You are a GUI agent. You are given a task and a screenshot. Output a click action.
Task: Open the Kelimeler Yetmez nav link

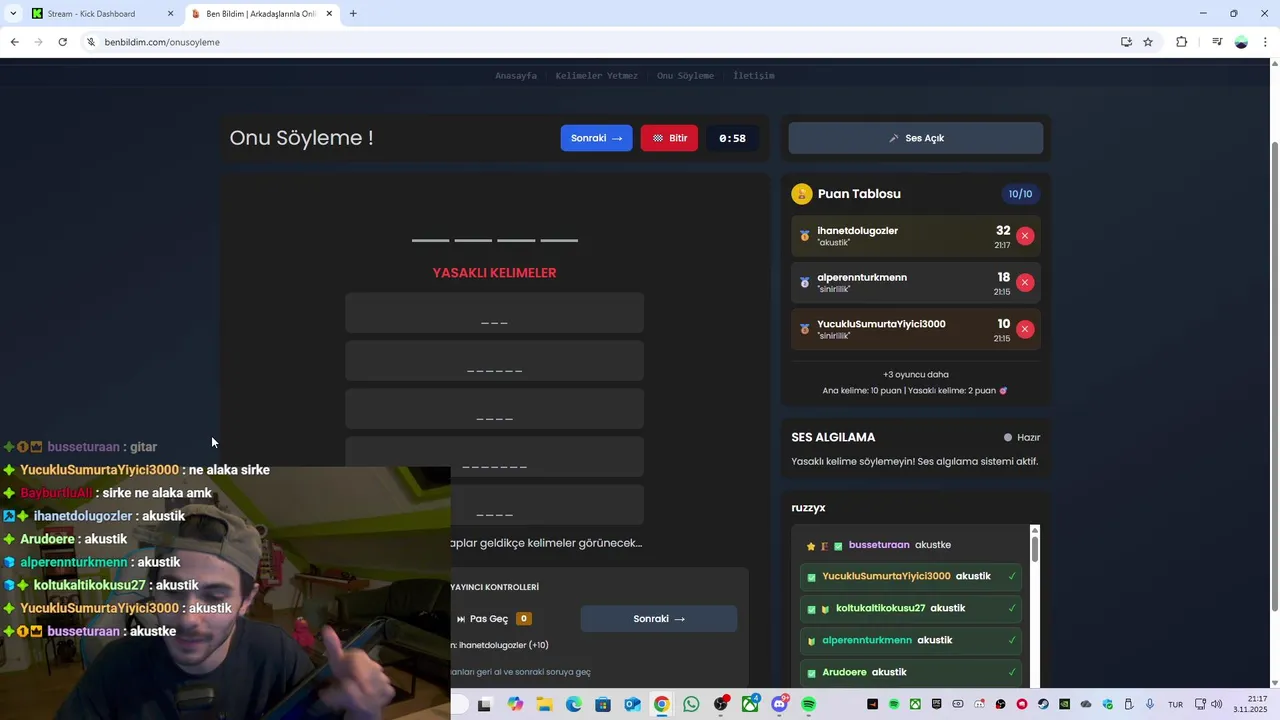tap(597, 76)
